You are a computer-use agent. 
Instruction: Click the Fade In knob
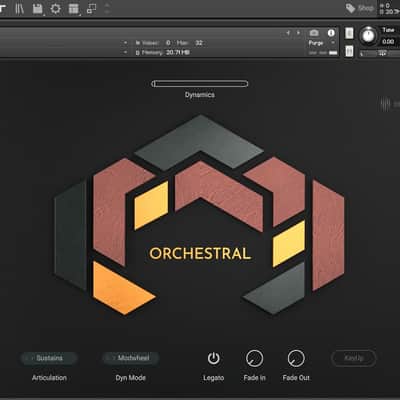pyautogui.click(x=254, y=359)
